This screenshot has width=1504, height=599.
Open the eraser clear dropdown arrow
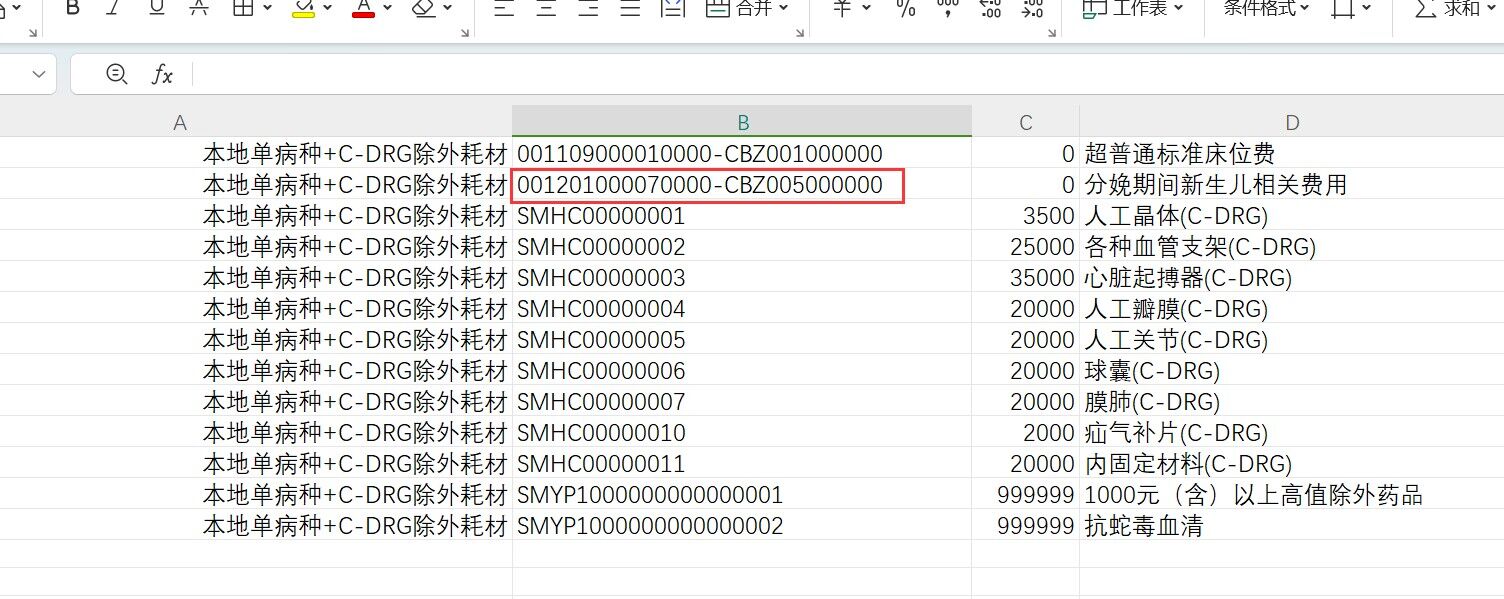coord(447,8)
